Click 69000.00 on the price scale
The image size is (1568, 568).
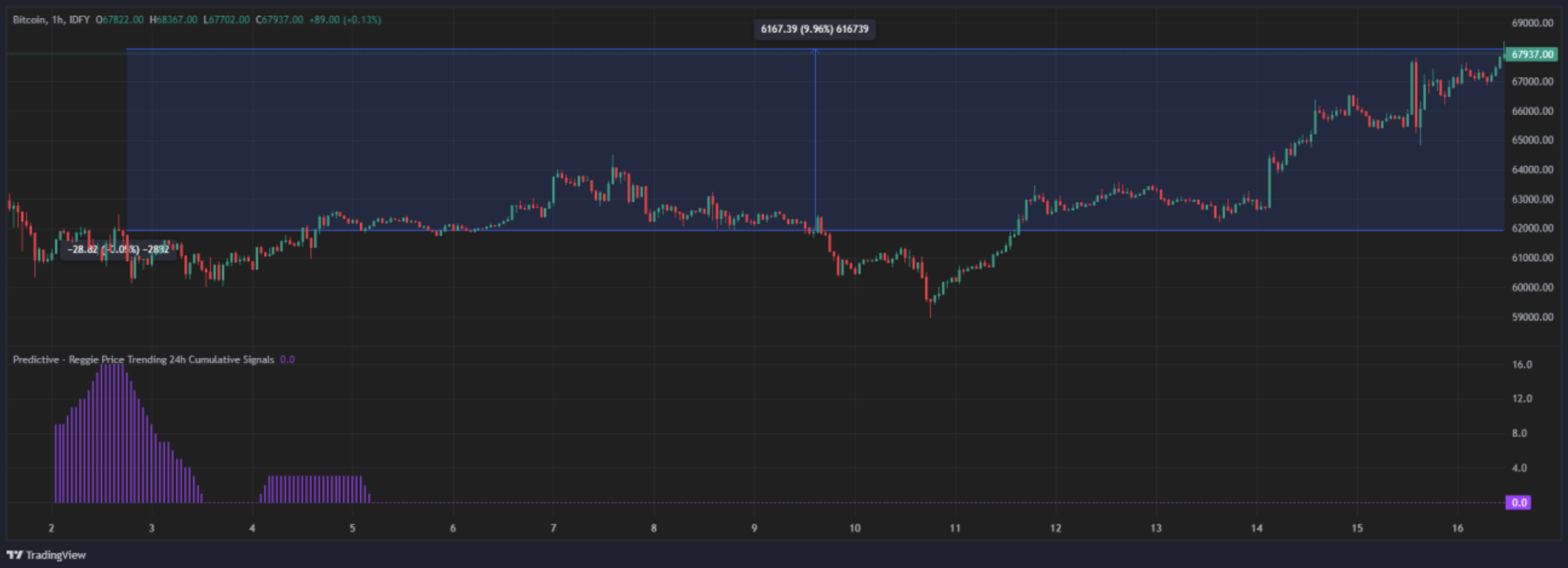coord(1532,23)
